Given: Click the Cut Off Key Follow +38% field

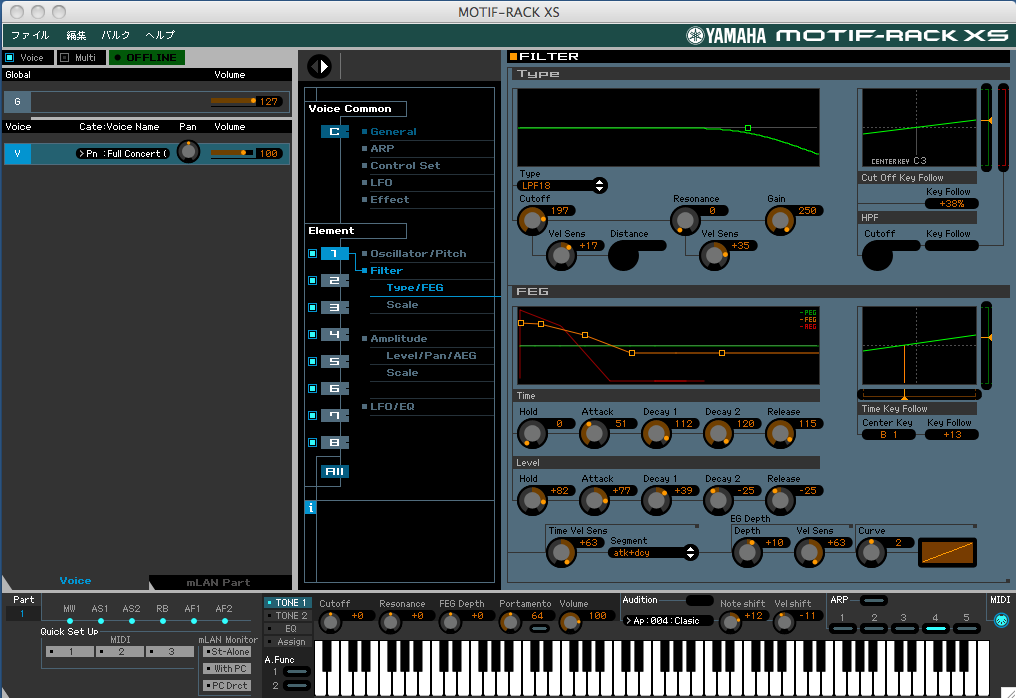Looking at the screenshot, I should pyautogui.click(x=951, y=204).
